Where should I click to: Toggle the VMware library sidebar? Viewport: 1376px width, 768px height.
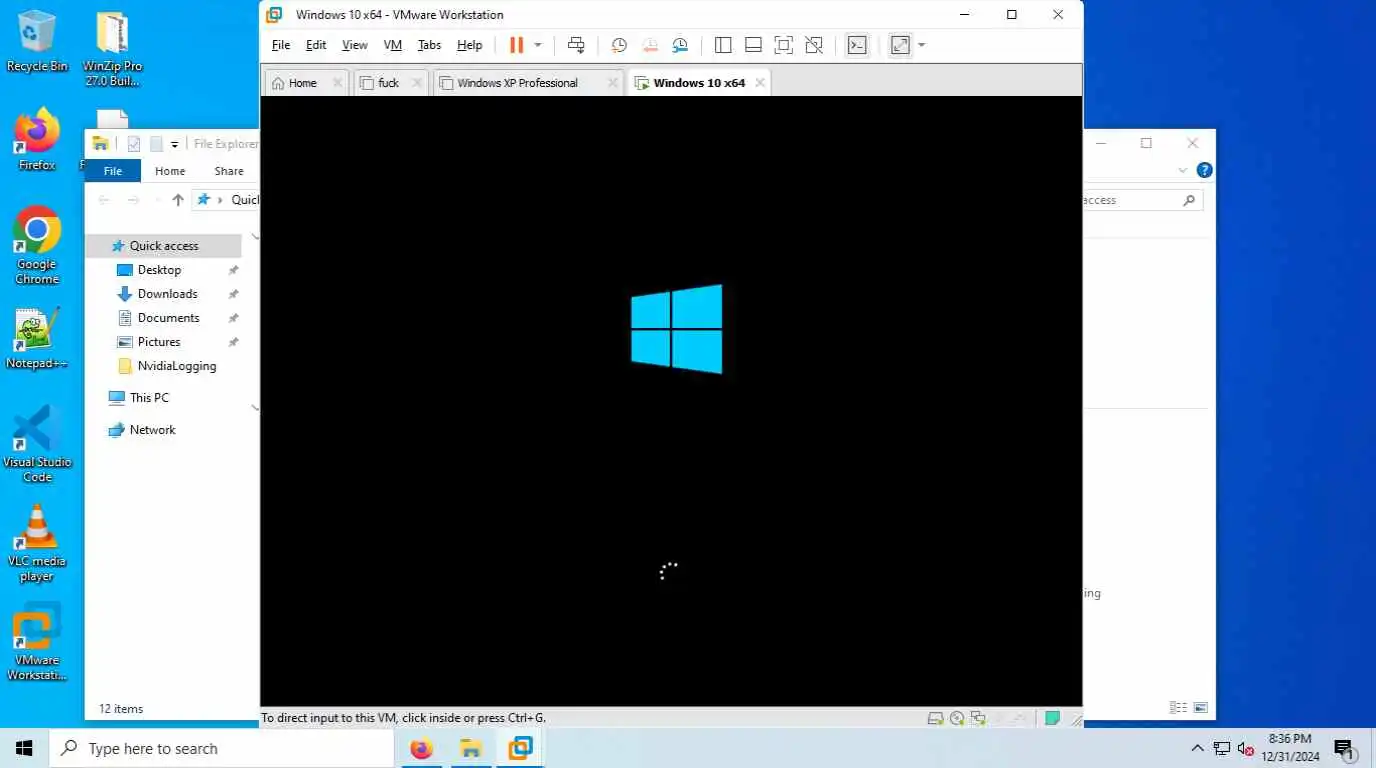[x=723, y=45]
